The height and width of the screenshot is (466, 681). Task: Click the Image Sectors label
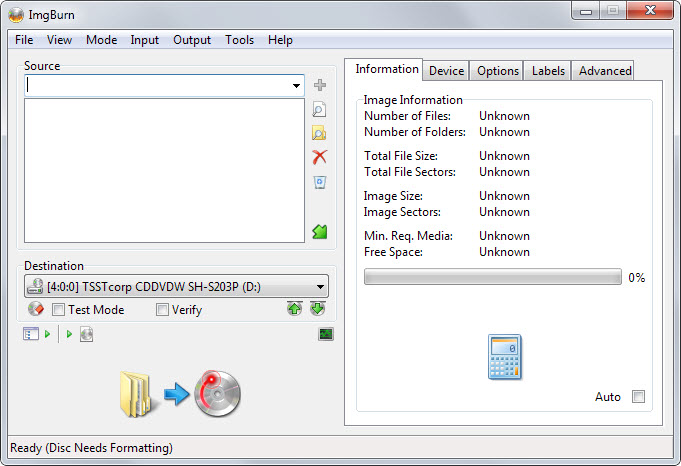[x=402, y=212]
